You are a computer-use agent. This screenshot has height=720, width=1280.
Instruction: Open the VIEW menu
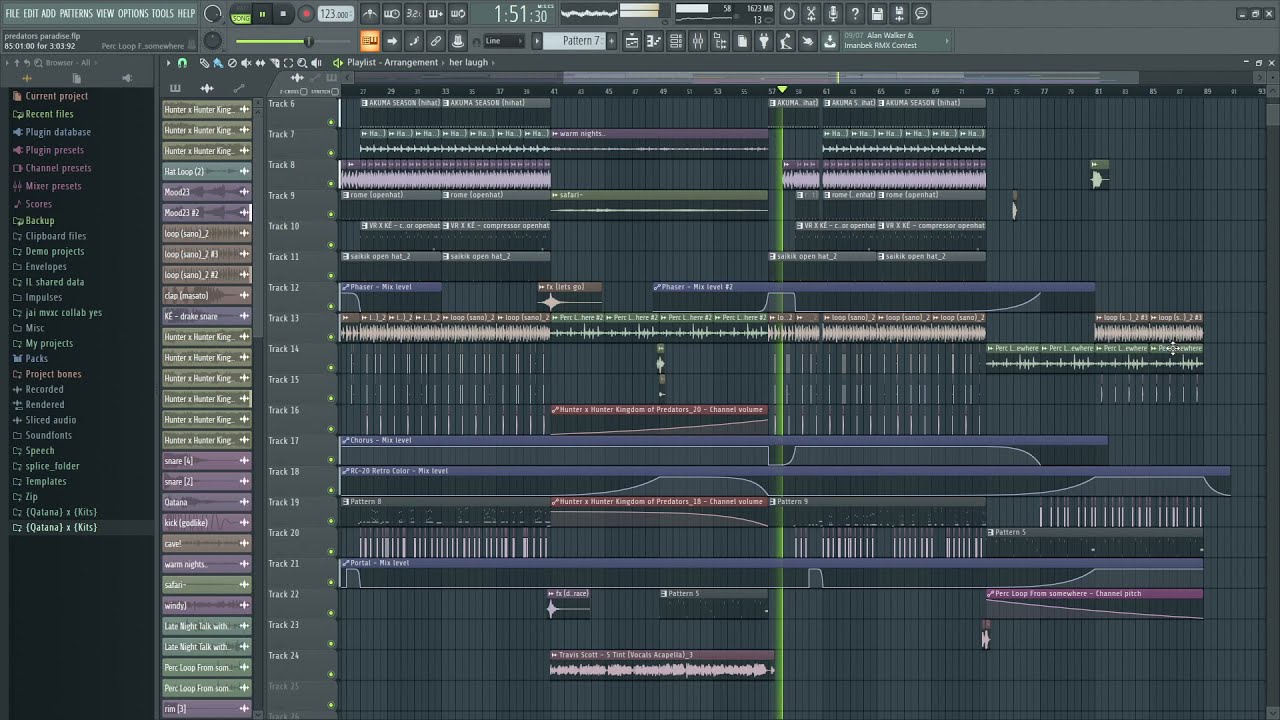coord(105,13)
